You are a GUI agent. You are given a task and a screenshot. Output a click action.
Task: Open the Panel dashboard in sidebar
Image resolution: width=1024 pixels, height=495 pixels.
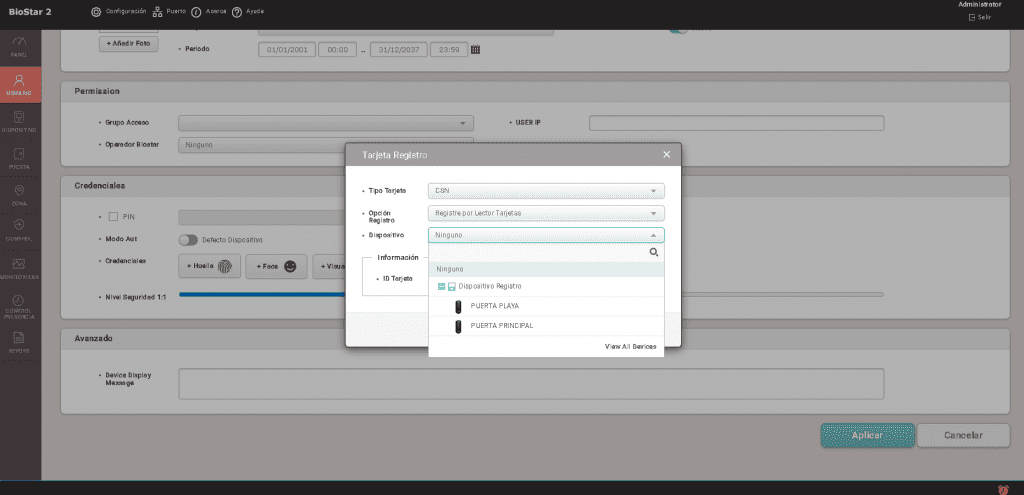pos(20,46)
